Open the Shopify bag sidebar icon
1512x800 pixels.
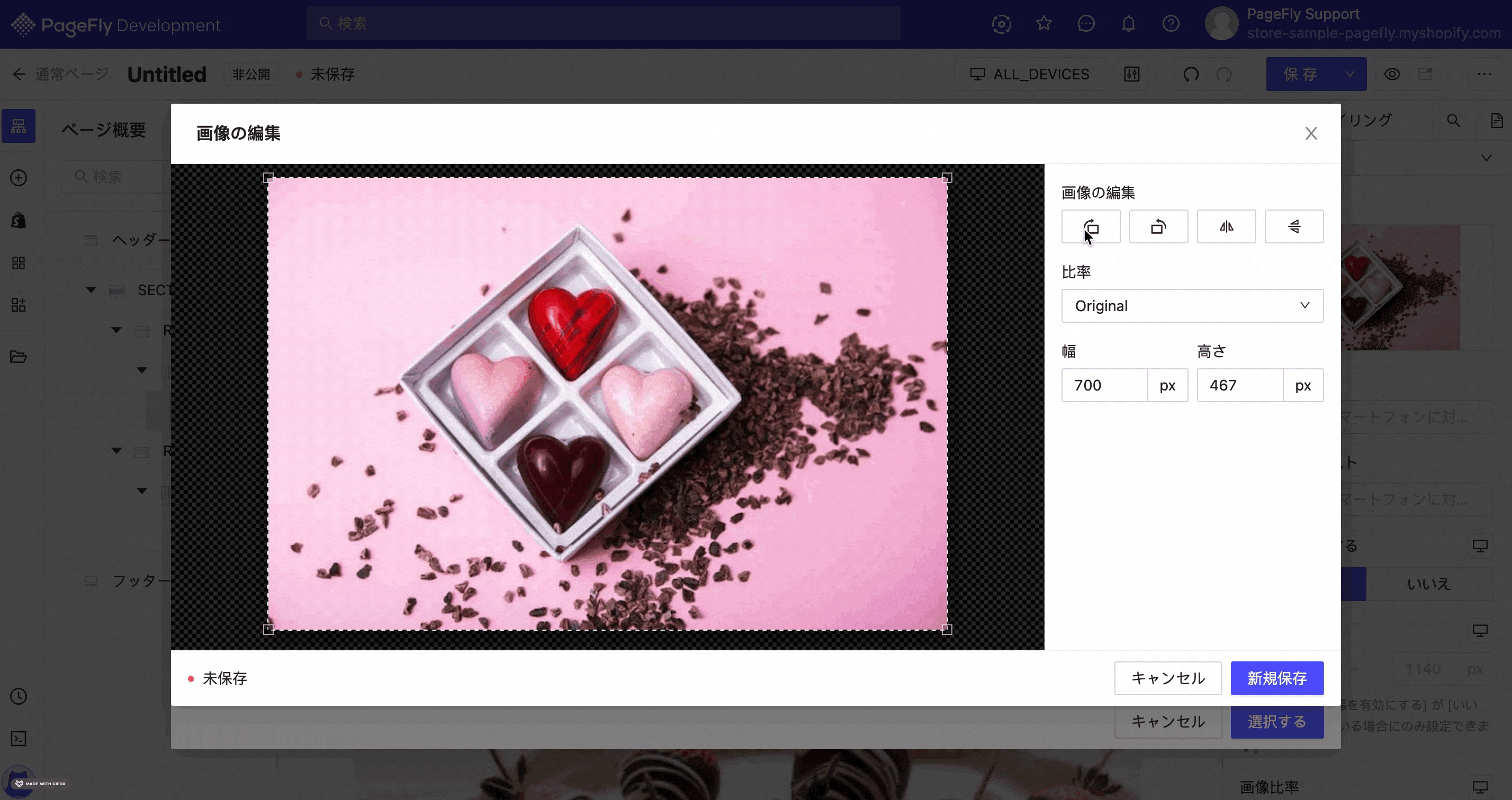(18, 221)
